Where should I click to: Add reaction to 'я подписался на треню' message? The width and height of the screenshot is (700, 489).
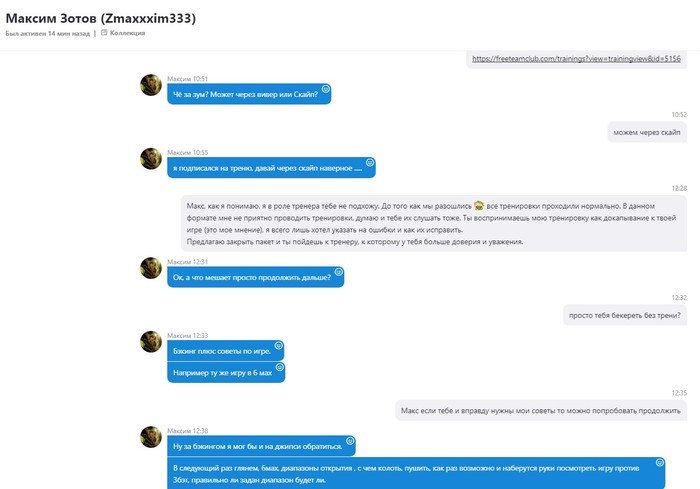click(370, 163)
